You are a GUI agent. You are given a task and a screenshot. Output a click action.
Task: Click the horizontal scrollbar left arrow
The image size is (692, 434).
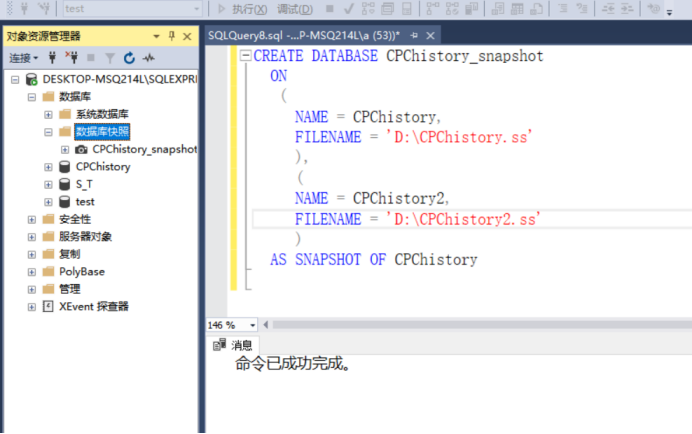[266, 325]
